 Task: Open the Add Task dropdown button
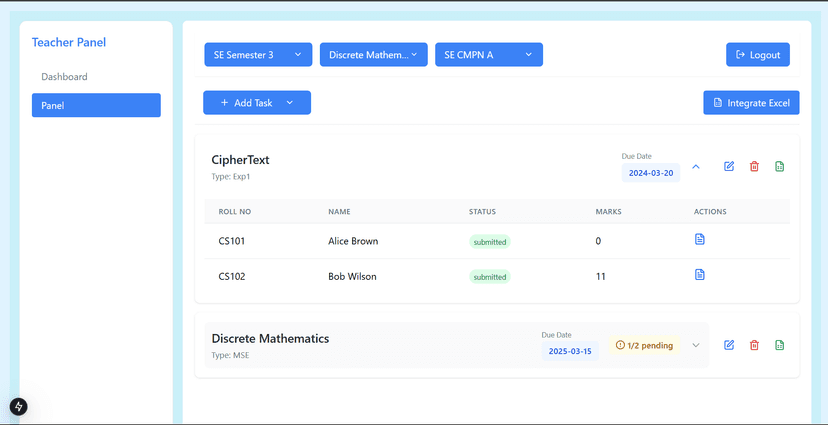[x=257, y=103]
